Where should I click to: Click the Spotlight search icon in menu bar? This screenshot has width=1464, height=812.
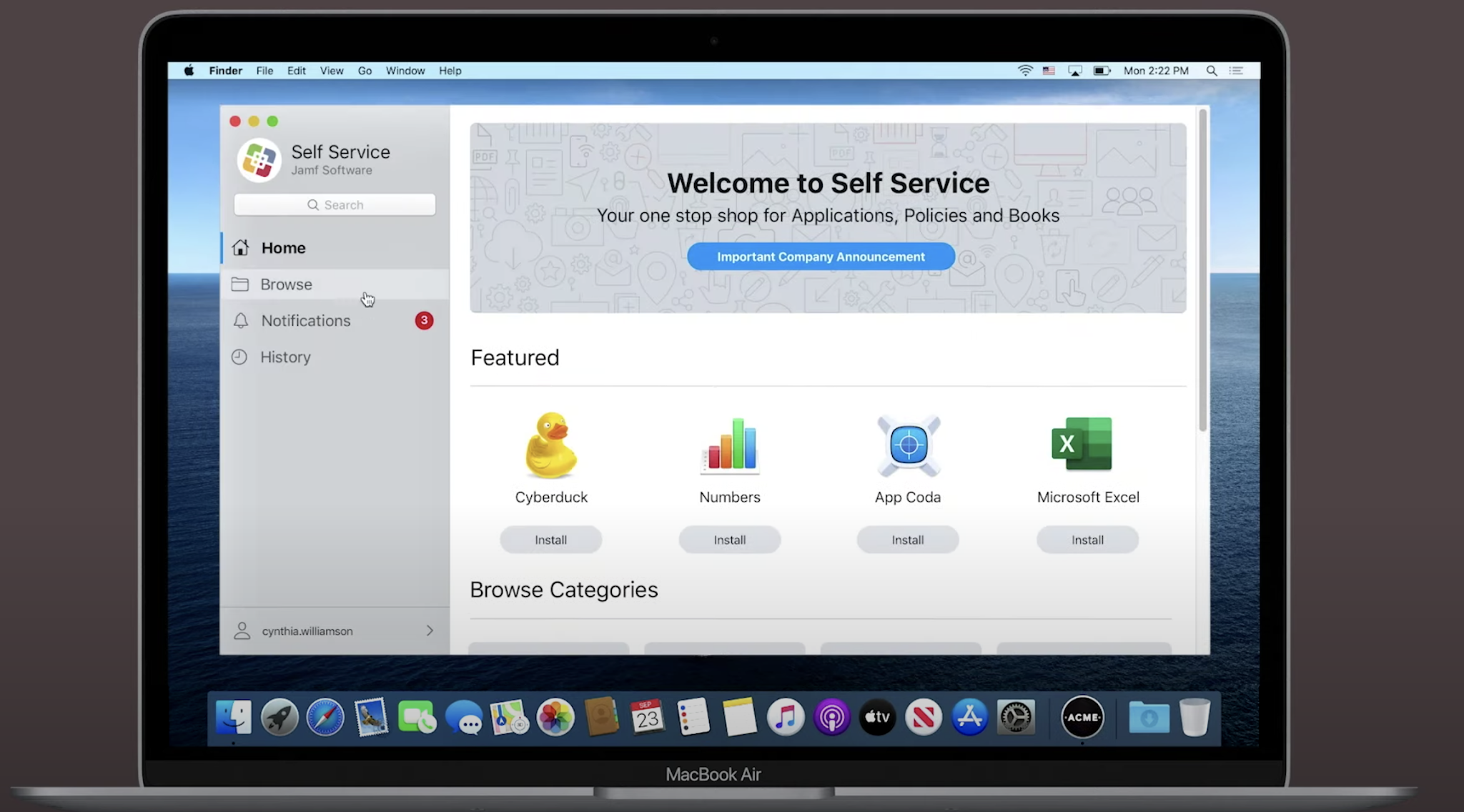pos(1212,71)
